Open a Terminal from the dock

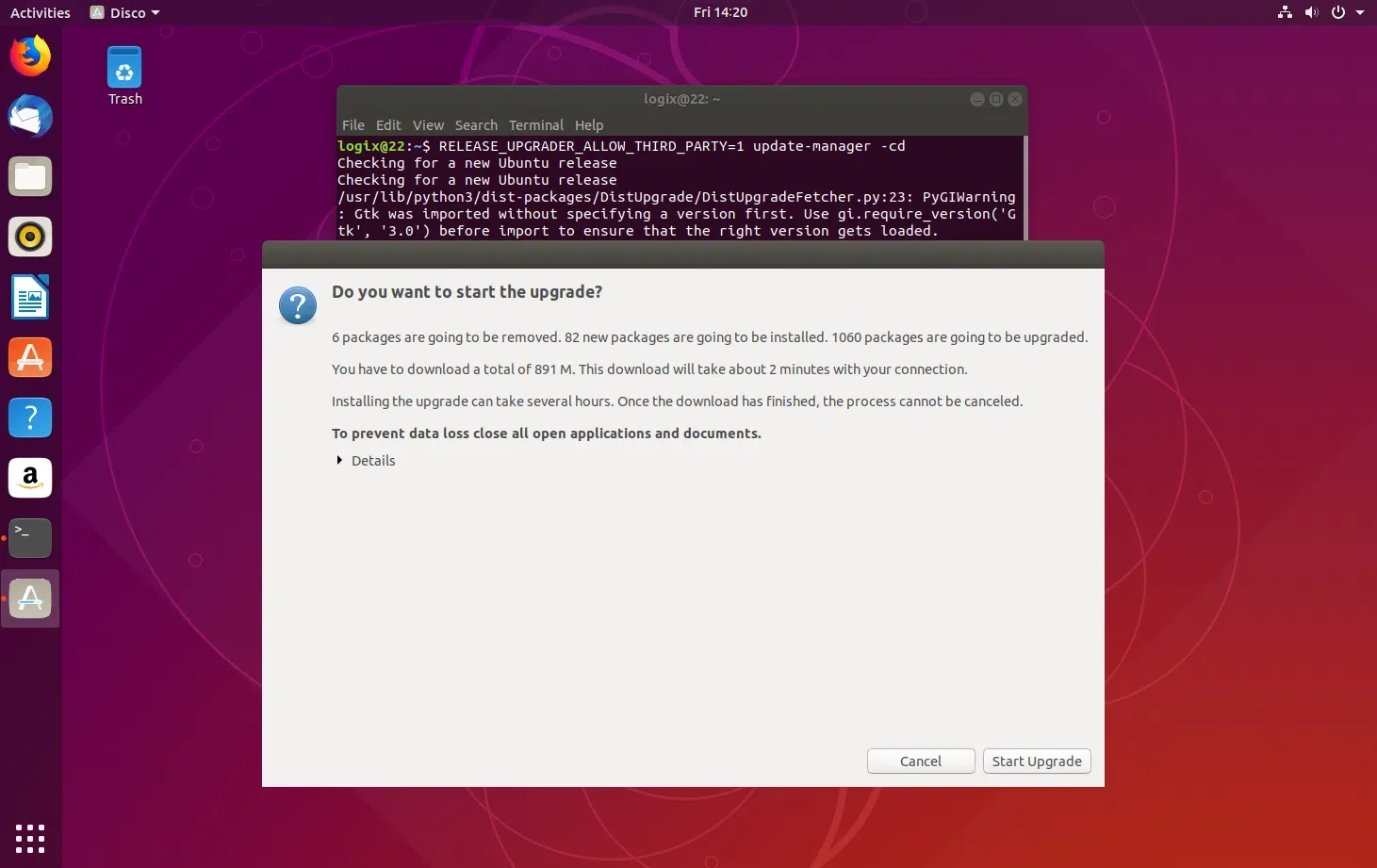tap(30, 537)
